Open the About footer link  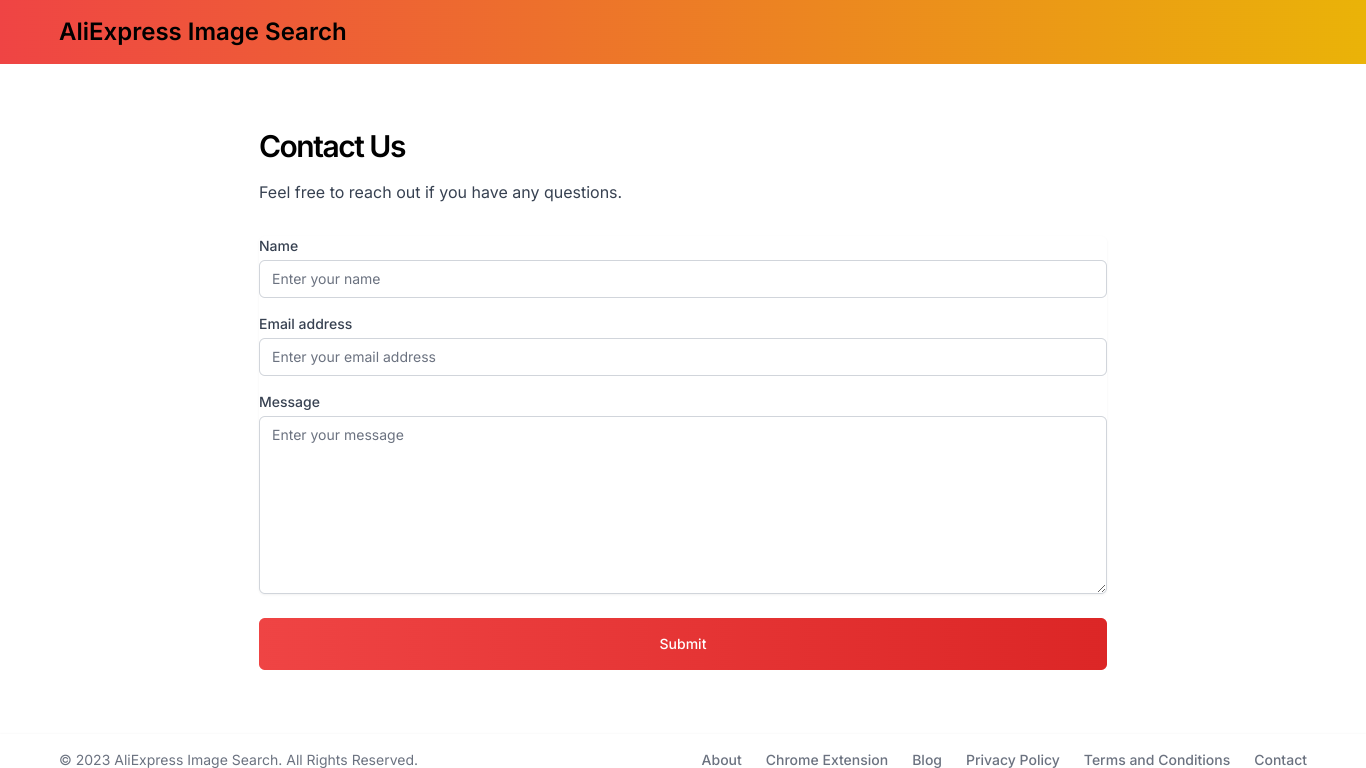(721, 760)
